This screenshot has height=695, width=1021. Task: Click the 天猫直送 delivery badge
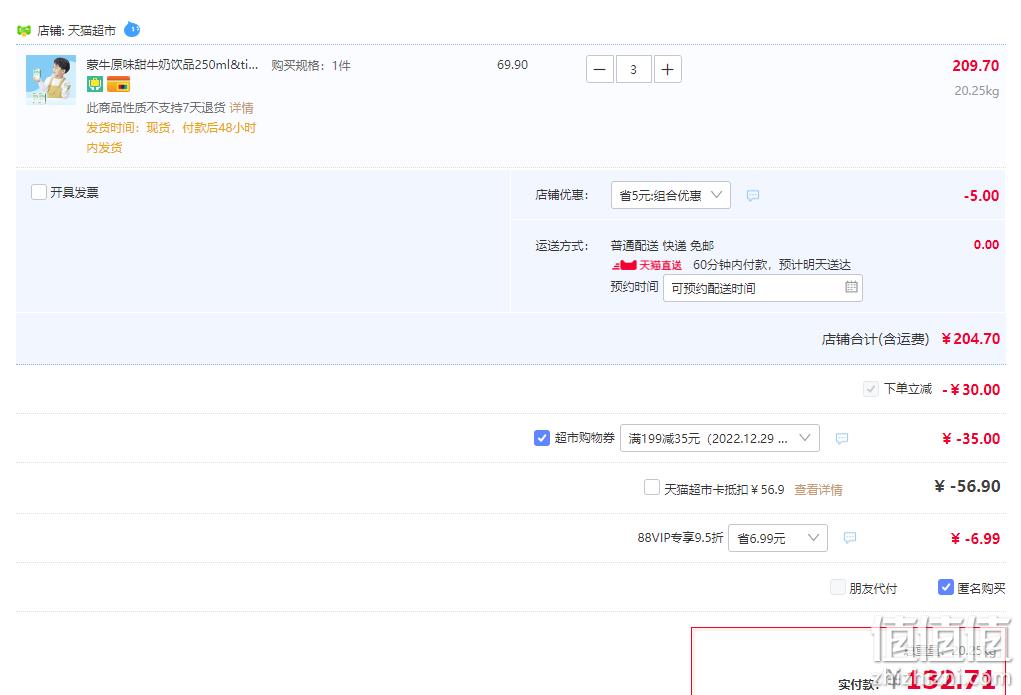pyautogui.click(x=647, y=265)
